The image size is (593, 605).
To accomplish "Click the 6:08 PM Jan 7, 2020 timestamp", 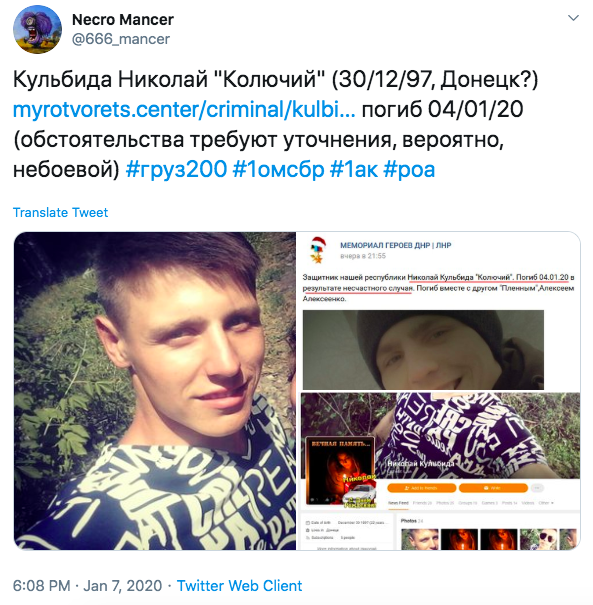I will [88, 586].
